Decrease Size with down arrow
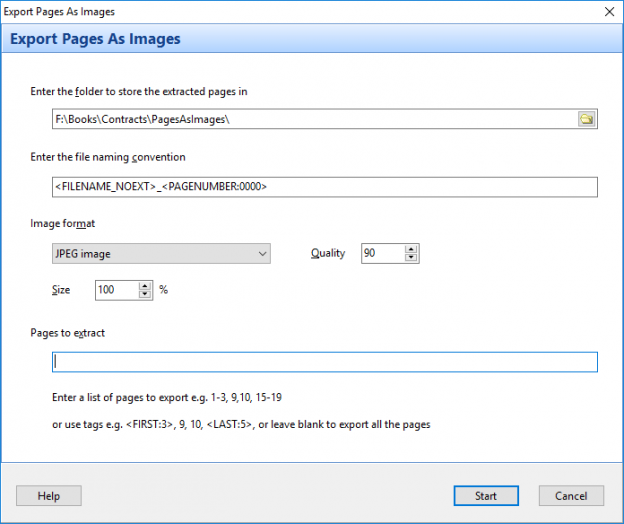Image resolution: width=624 pixels, height=524 pixels. tap(145, 294)
